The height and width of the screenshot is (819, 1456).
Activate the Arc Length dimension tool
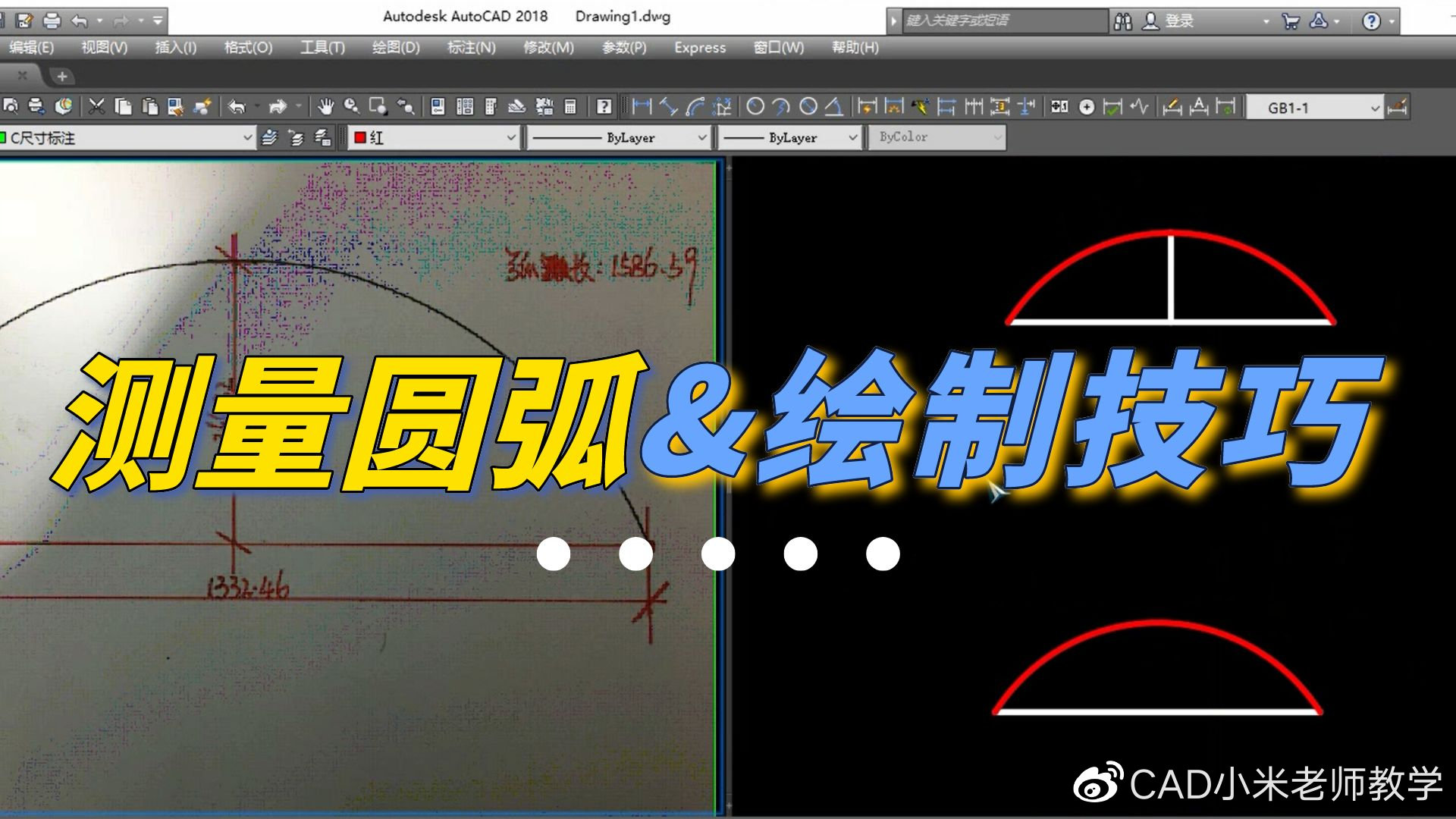(695, 106)
